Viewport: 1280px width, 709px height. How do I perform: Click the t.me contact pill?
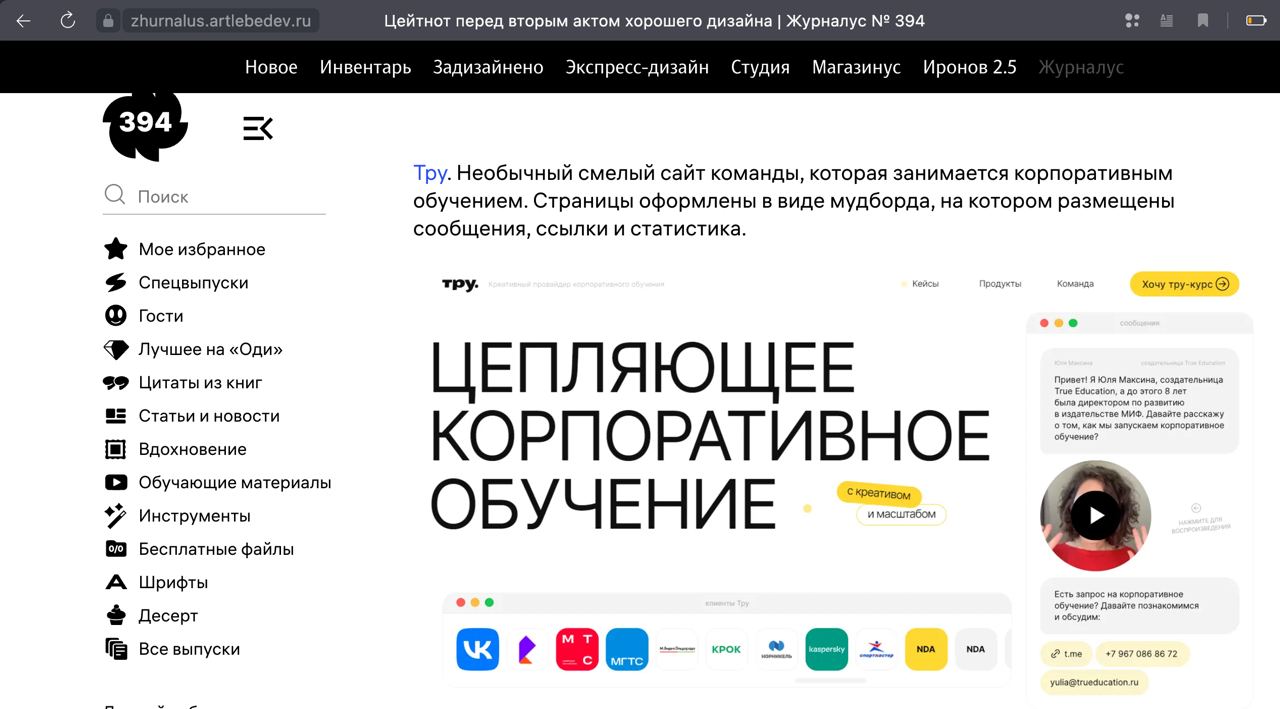[x=1066, y=654]
